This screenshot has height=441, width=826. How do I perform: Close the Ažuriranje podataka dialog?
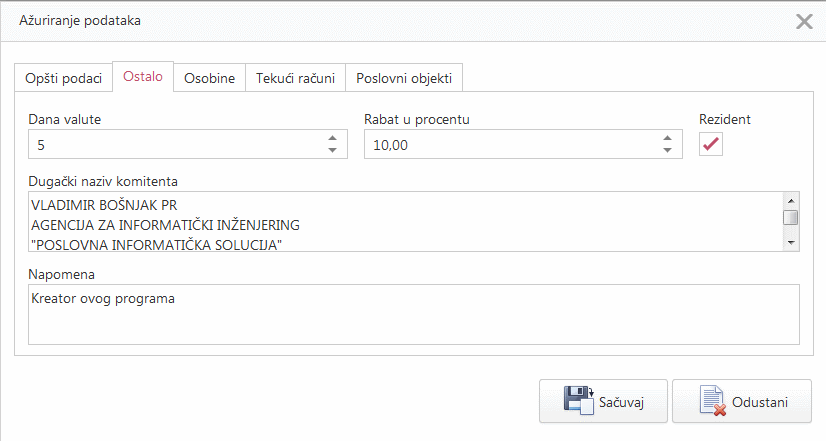click(803, 21)
